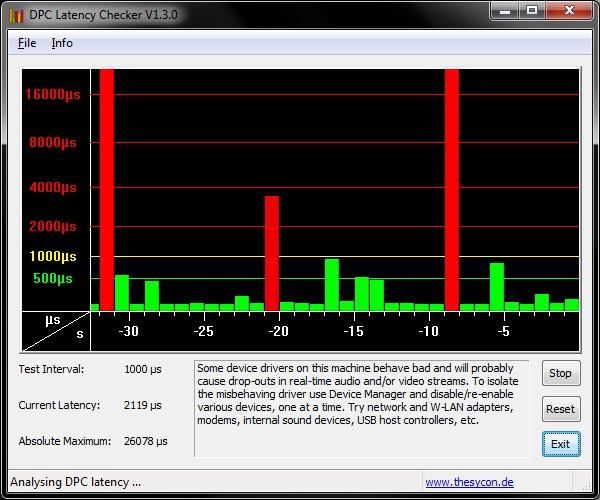Click the Test Interval value 1000 µs
This screenshot has width=600, height=500.
coord(143,370)
